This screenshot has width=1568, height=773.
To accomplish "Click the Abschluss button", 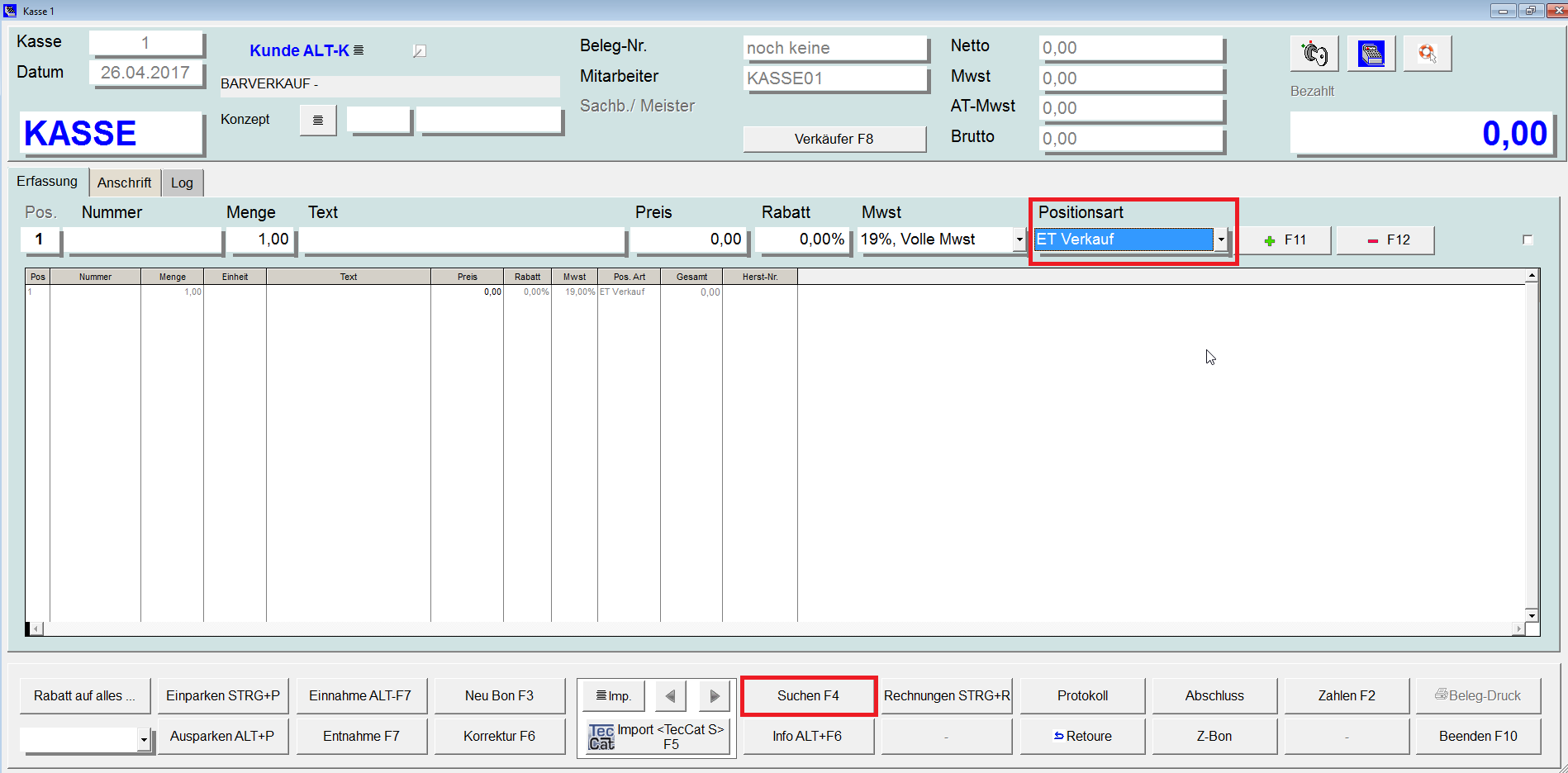I will tap(1214, 696).
